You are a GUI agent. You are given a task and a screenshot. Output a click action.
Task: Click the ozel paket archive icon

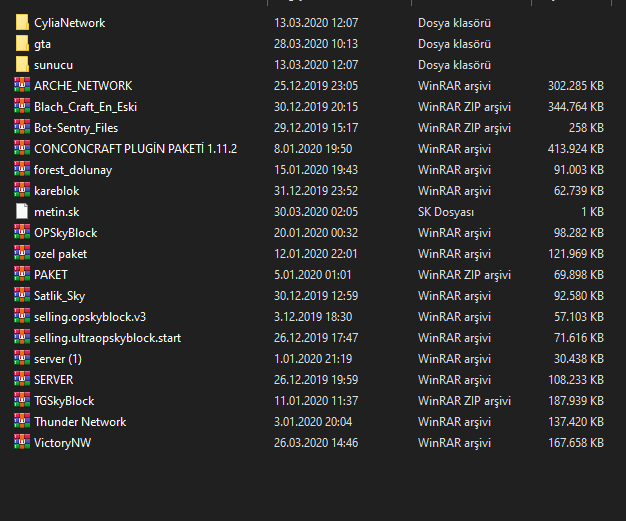click(22, 253)
